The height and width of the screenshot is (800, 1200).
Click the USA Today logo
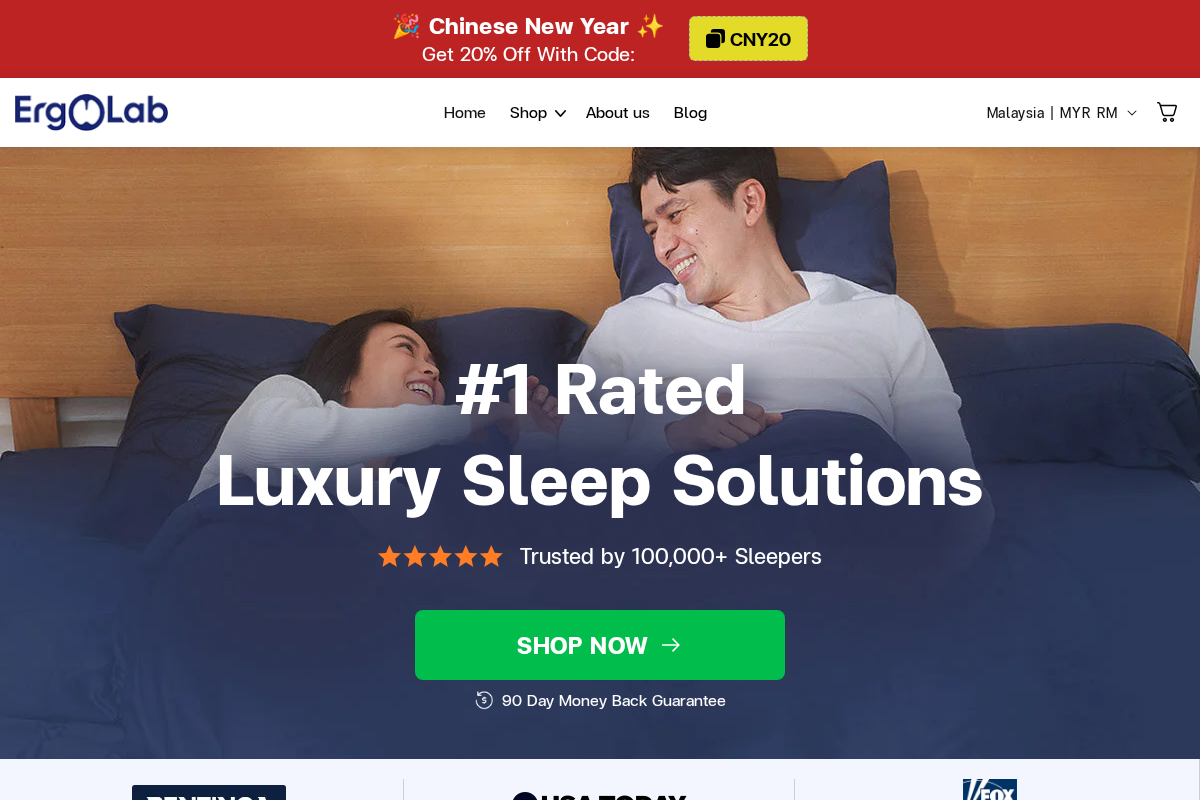tap(600, 795)
